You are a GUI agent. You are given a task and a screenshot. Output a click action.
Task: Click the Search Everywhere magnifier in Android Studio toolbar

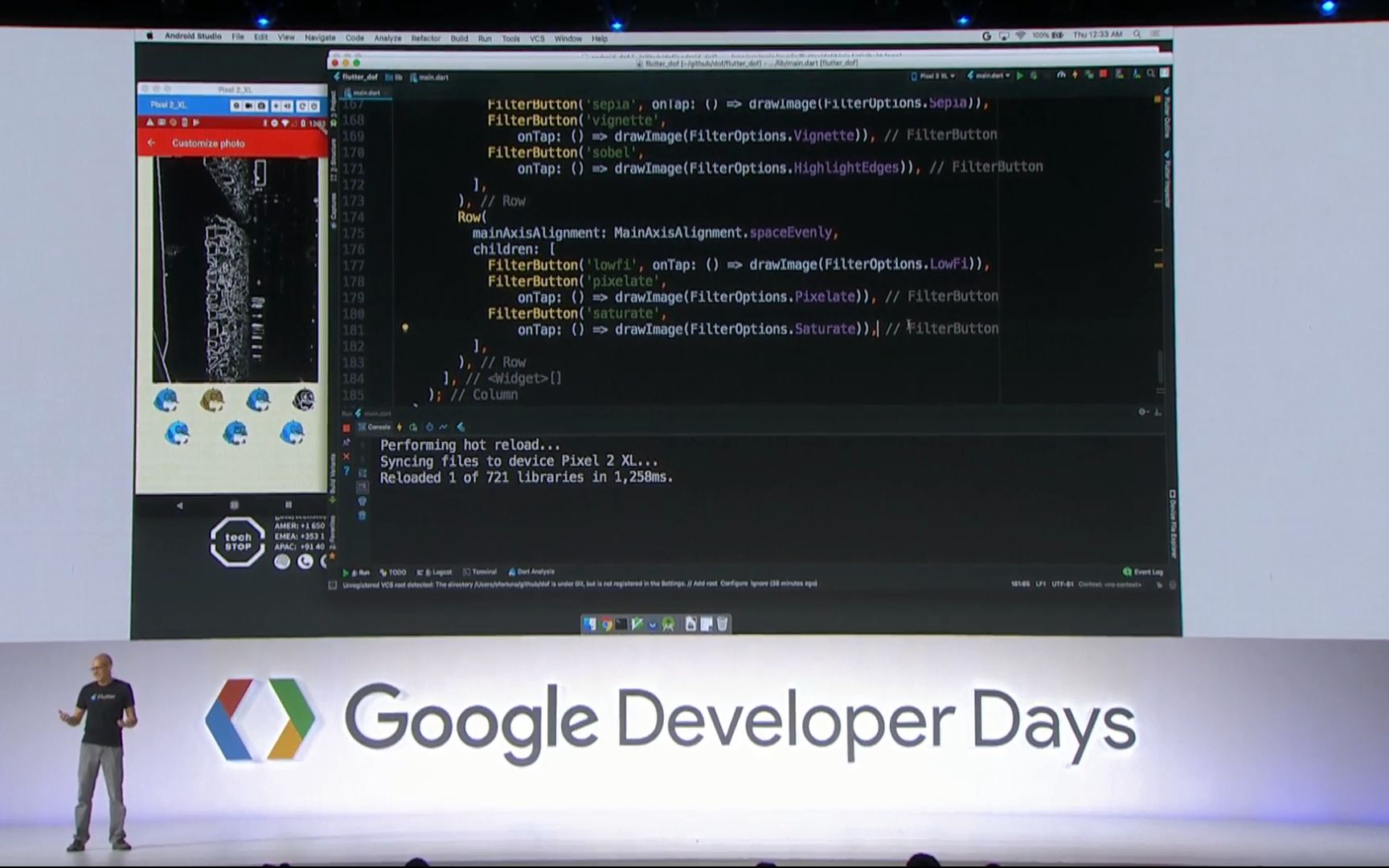(1151, 74)
